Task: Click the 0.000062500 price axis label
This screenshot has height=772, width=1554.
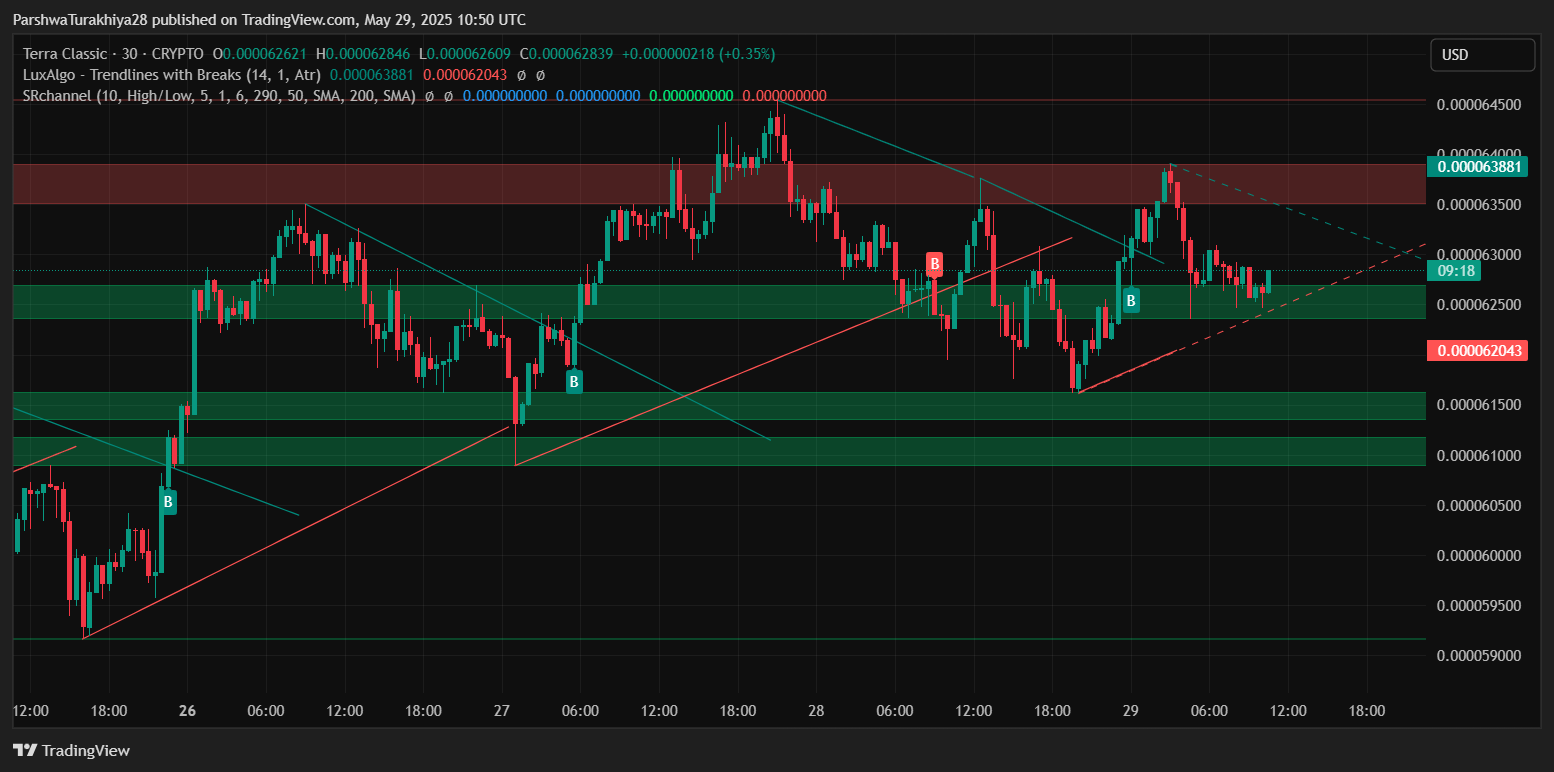Action: (1478, 304)
